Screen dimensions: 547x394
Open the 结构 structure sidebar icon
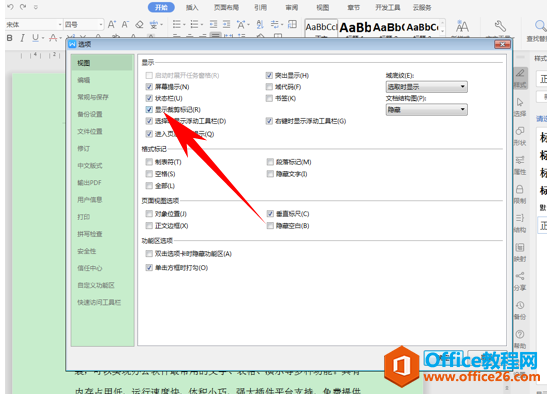520,218
